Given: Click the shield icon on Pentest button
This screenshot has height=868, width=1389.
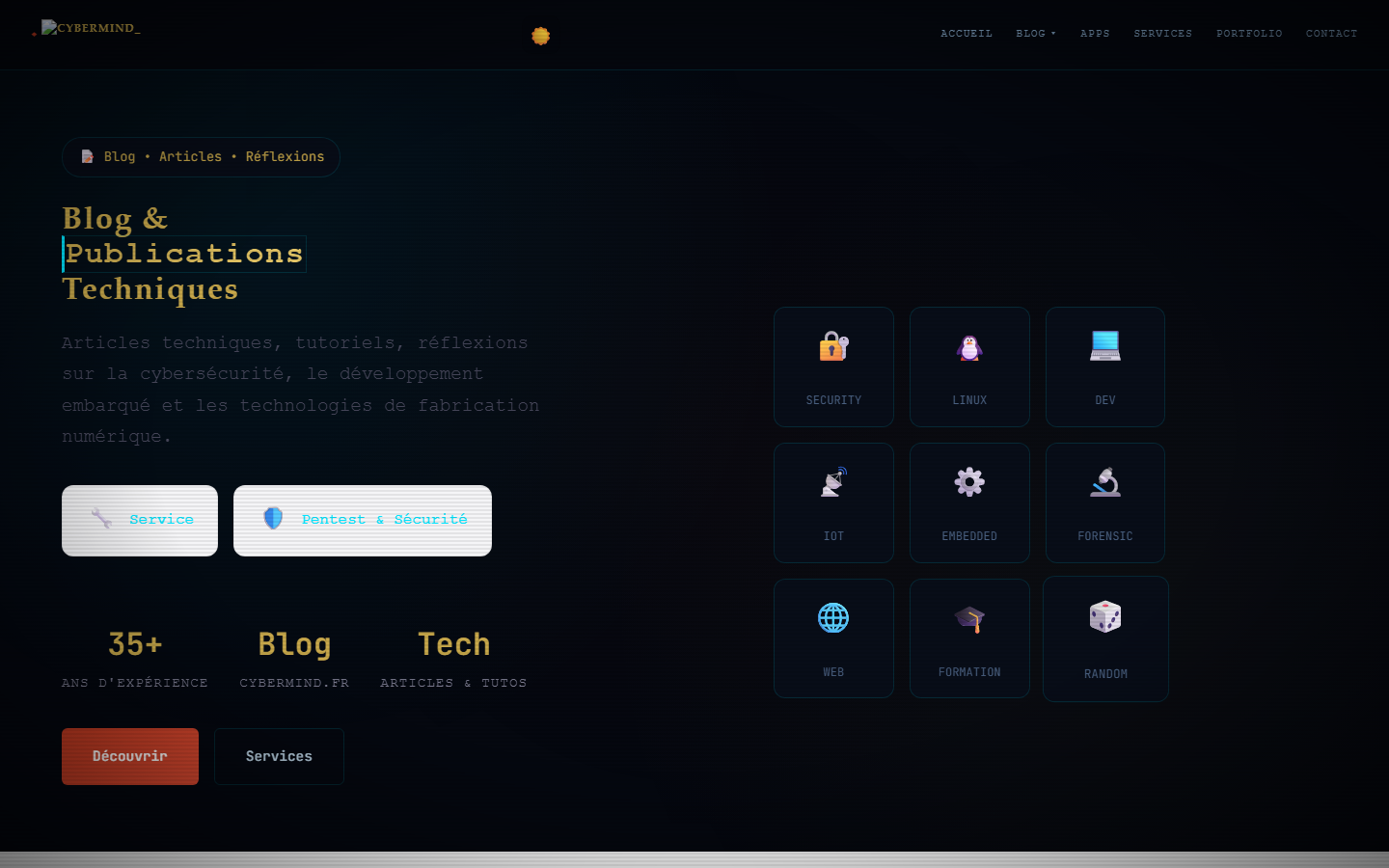Looking at the screenshot, I should tap(274, 519).
